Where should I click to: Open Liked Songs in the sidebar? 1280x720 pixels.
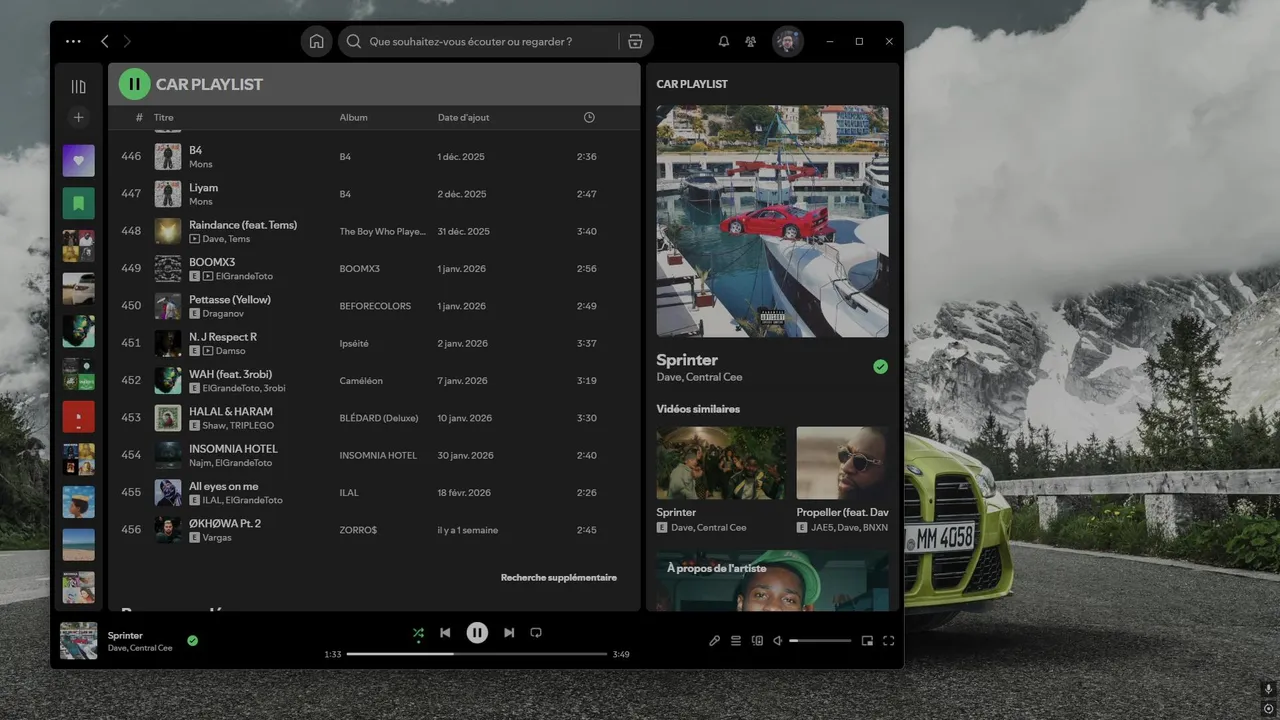(x=79, y=160)
